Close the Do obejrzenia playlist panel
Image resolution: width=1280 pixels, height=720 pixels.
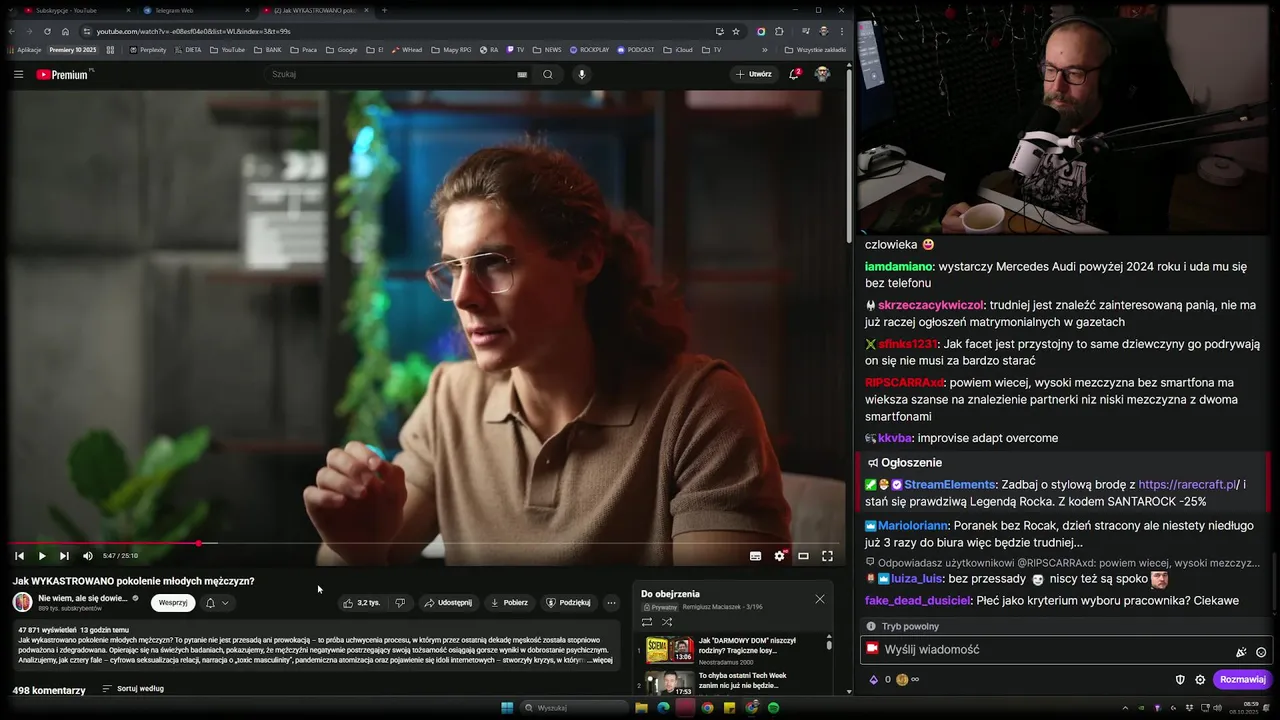point(820,599)
